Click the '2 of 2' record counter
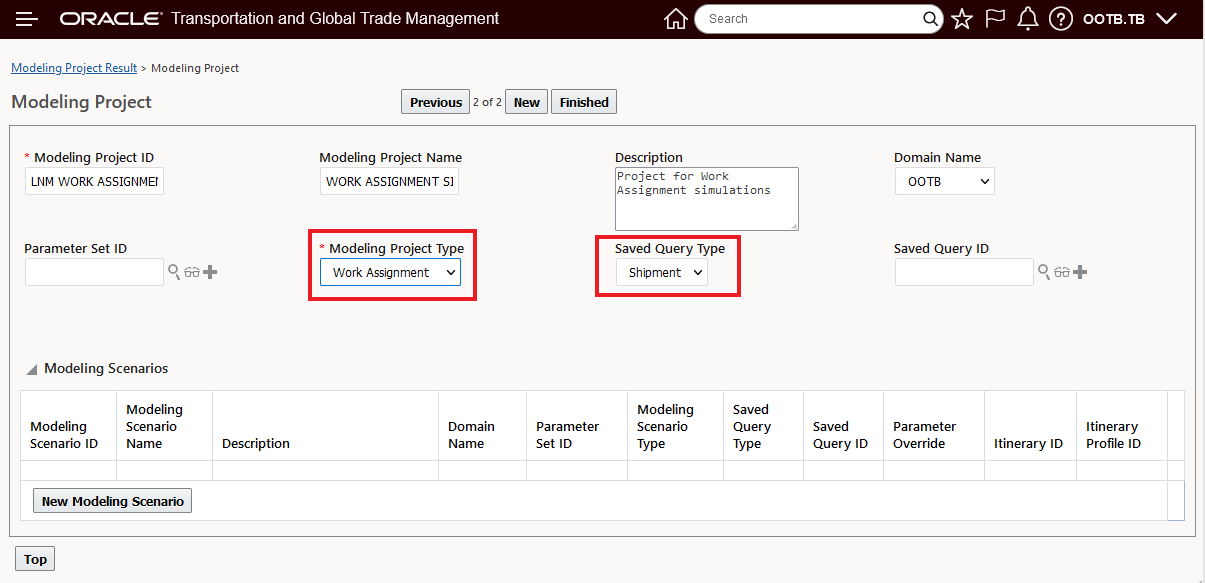Screen dimensions: 1205x583 [x=487, y=102]
